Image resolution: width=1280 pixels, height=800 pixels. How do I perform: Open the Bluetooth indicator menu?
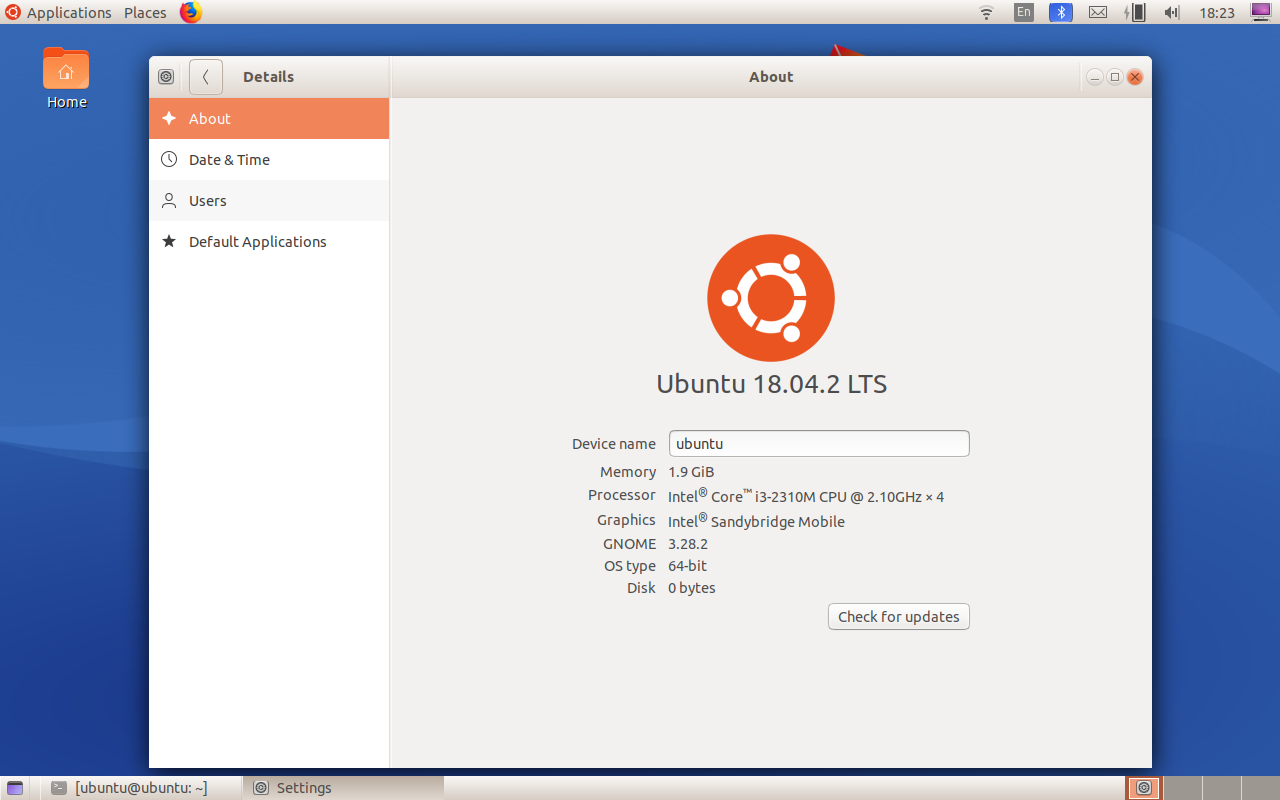pos(1060,13)
